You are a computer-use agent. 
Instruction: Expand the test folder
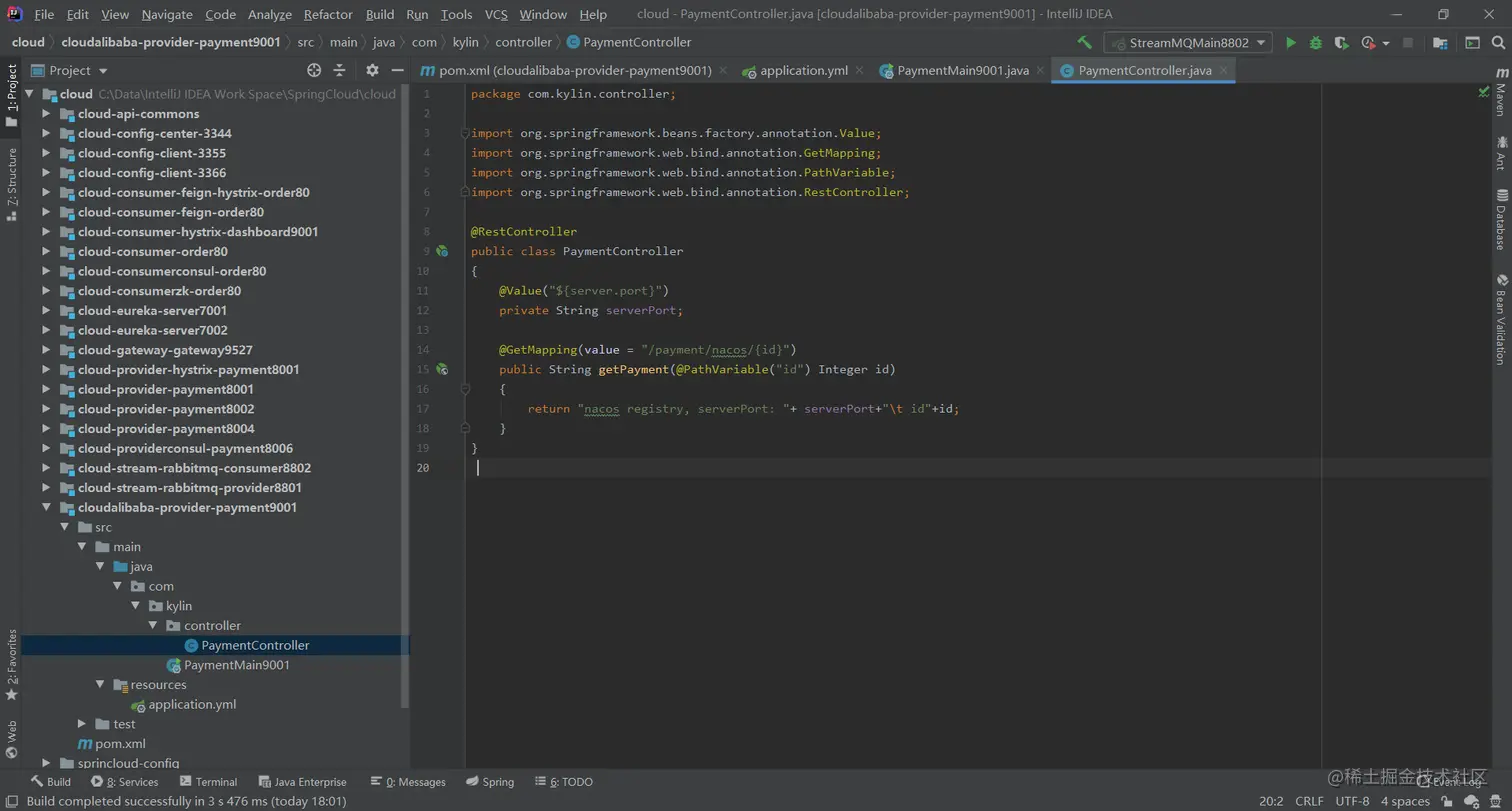click(82, 724)
